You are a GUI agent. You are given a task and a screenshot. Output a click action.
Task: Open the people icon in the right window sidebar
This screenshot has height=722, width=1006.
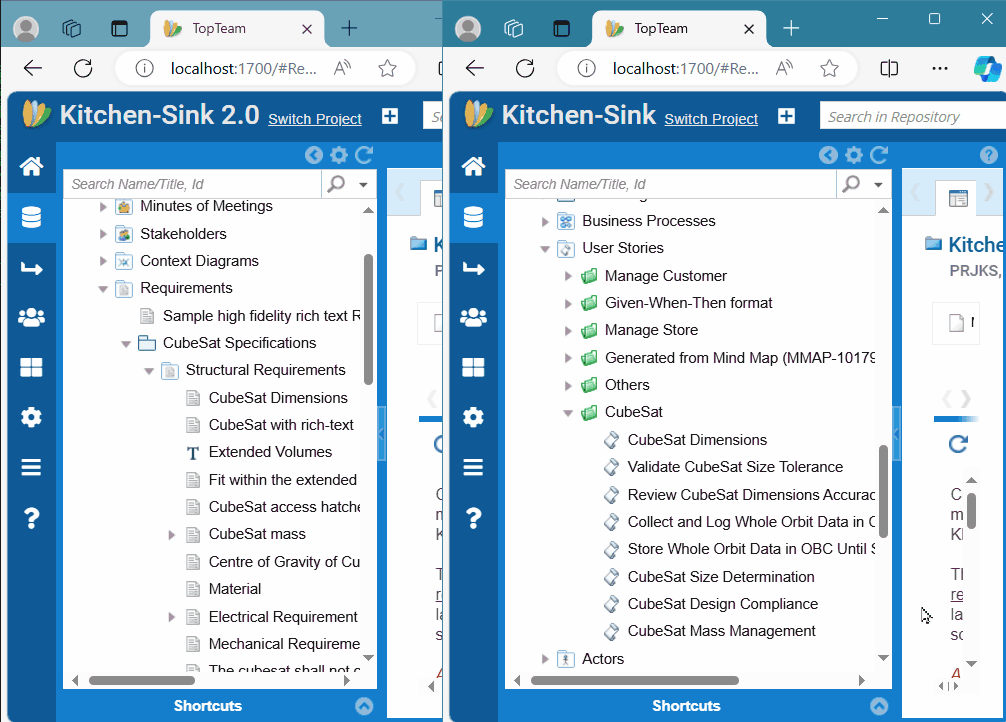coord(473,317)
